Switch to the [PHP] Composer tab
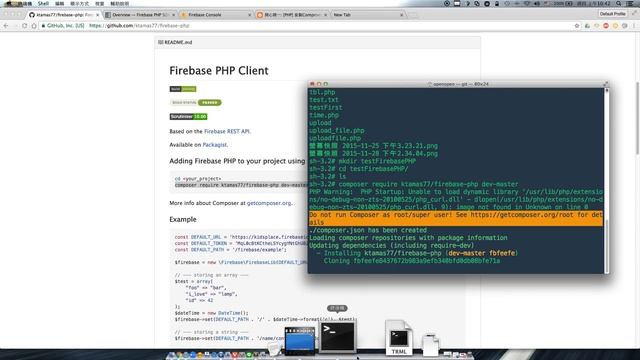The height and width of the screenshot is (360, 640). coord(291,15)
